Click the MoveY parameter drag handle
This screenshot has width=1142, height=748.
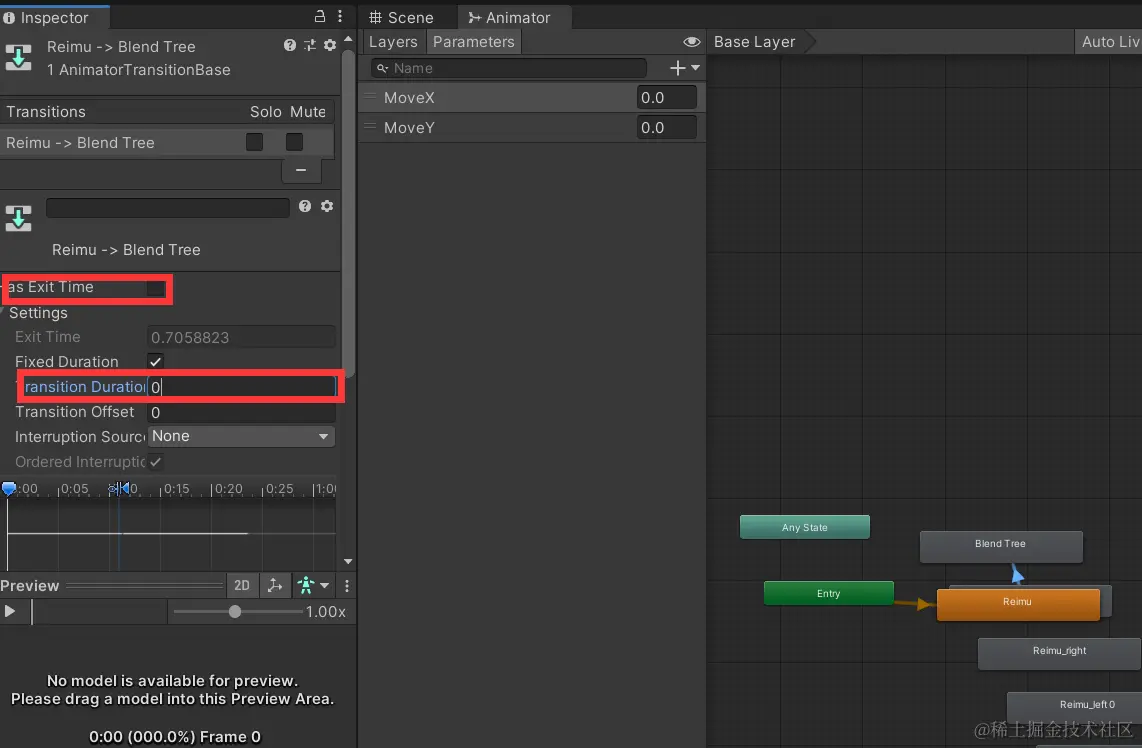tap(371, 126)
